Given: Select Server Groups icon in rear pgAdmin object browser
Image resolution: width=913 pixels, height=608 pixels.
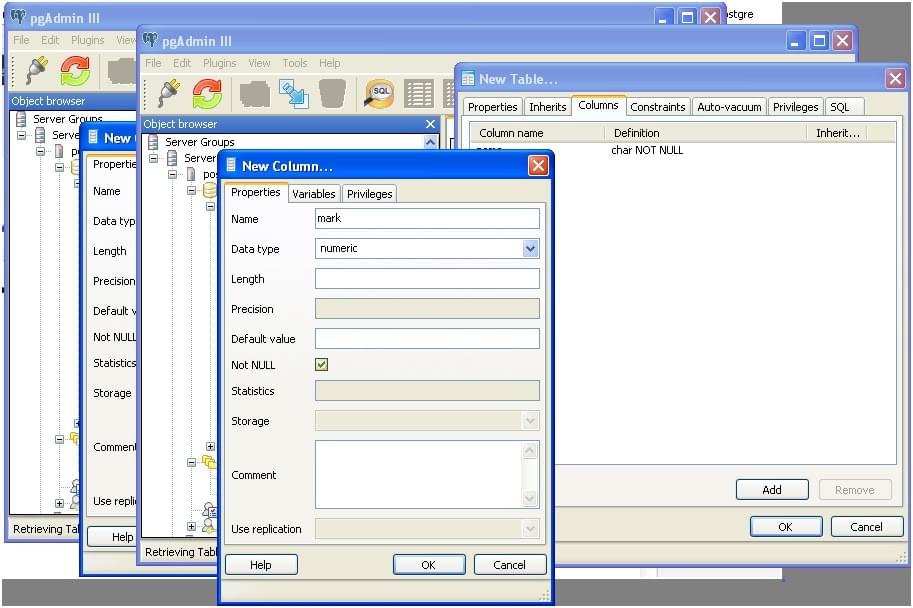Looking at the screenshot, I should (x=21, y=119).
